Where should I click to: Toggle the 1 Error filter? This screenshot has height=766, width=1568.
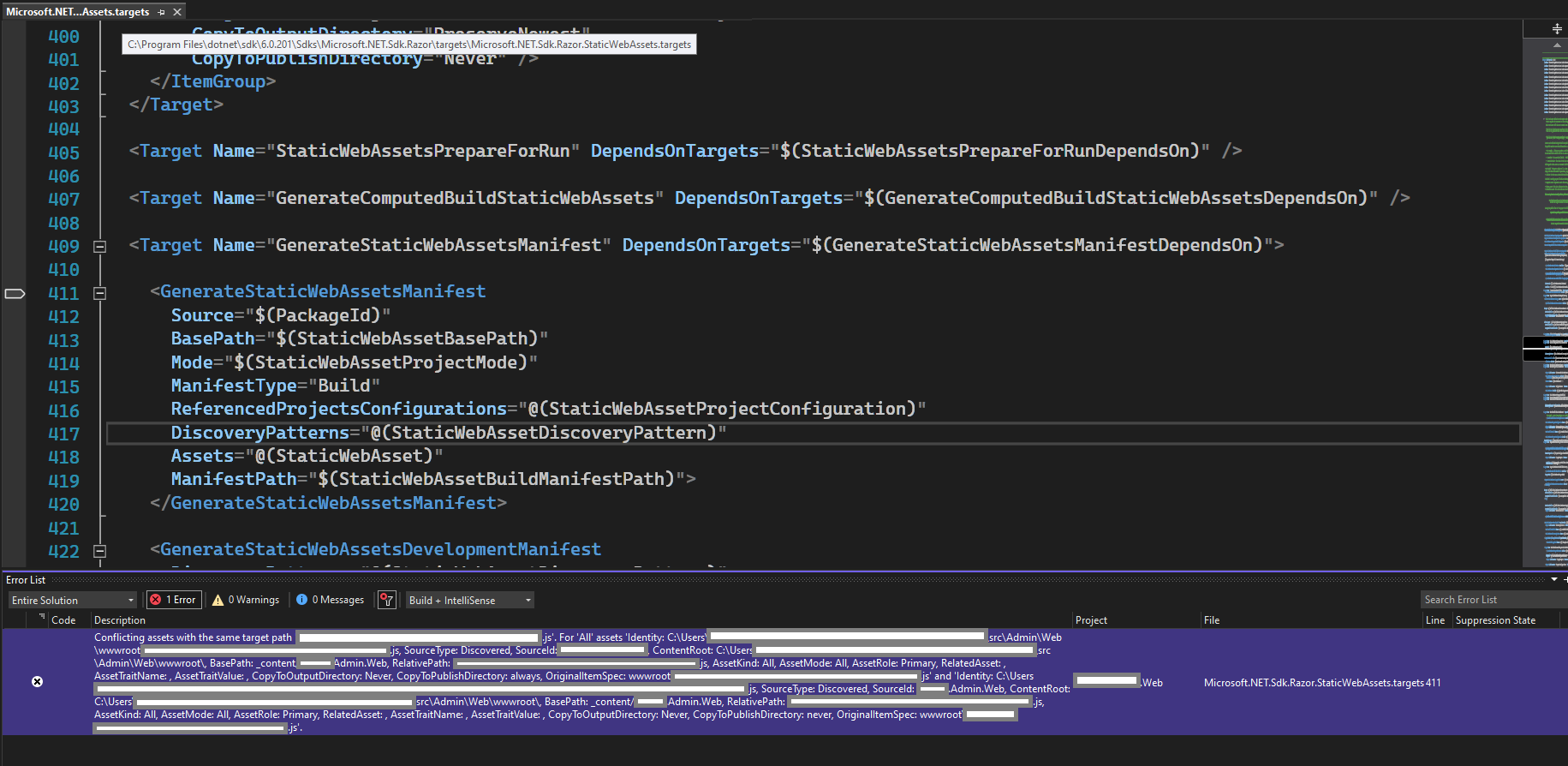[x=174, y=600]
